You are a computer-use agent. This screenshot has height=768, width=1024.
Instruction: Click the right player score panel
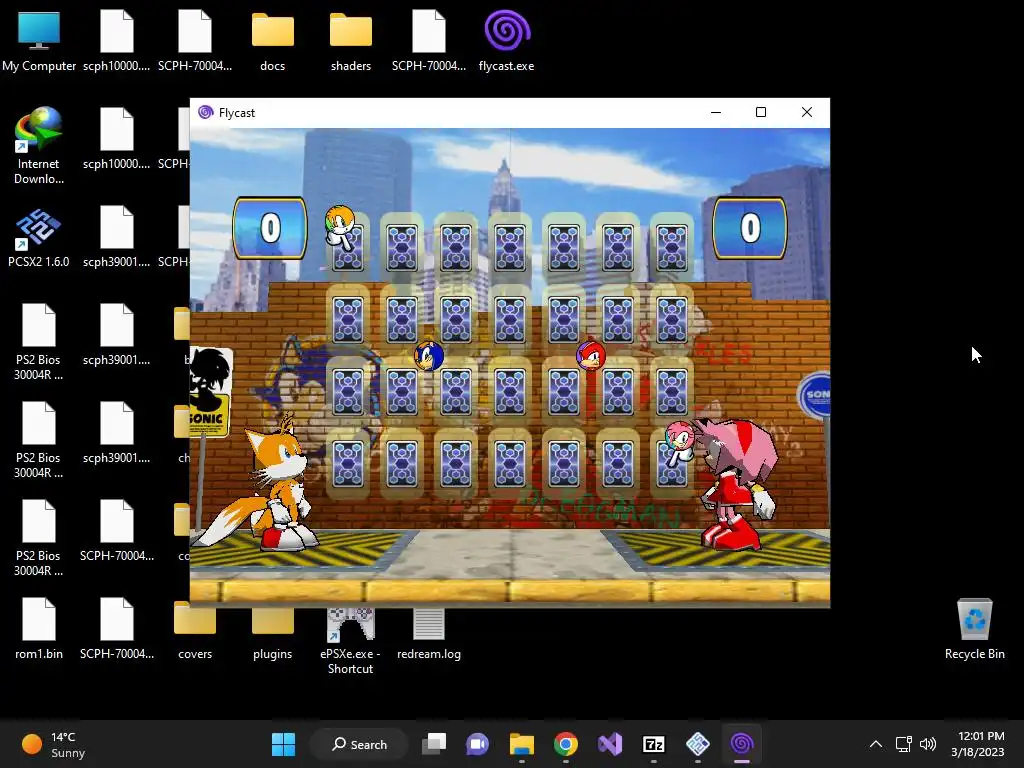[750, 228]
